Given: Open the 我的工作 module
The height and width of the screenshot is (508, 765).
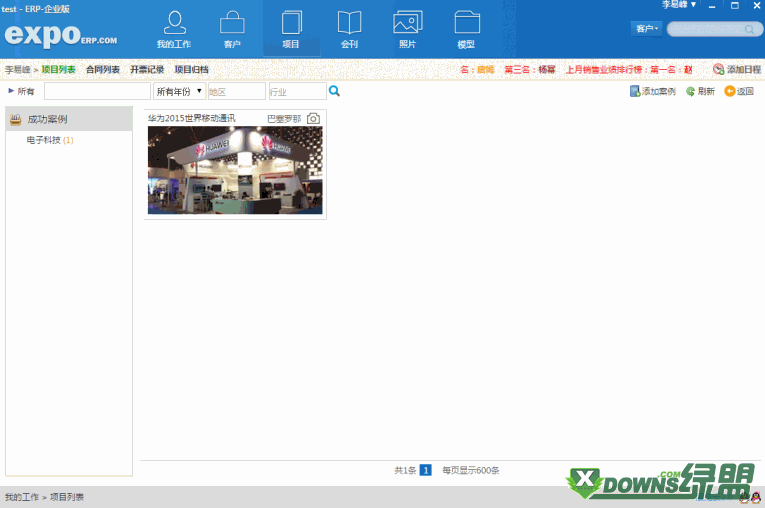Looking at the screenshot, I should coord(174,30).
